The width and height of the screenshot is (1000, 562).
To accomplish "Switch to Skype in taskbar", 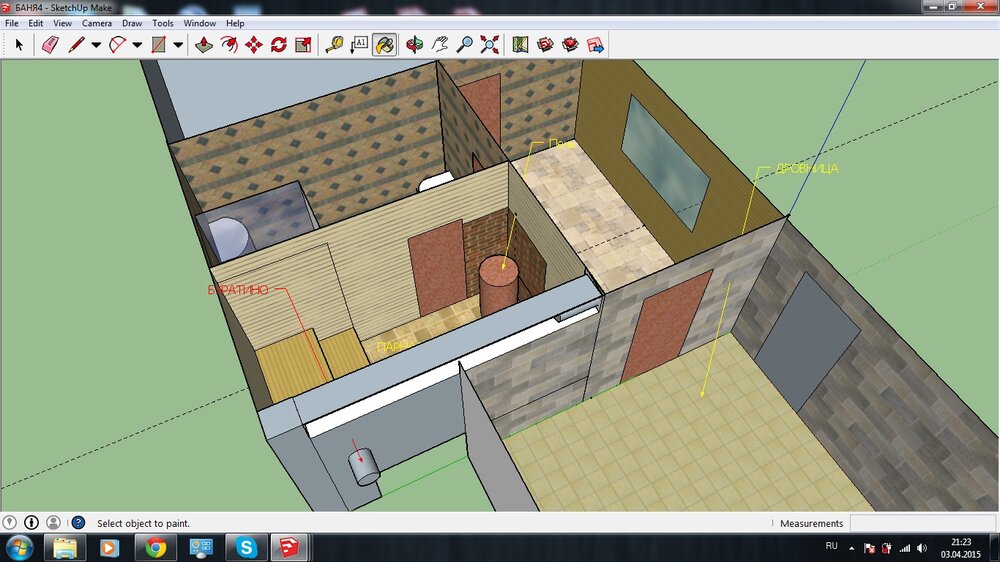I will point(246,547).
